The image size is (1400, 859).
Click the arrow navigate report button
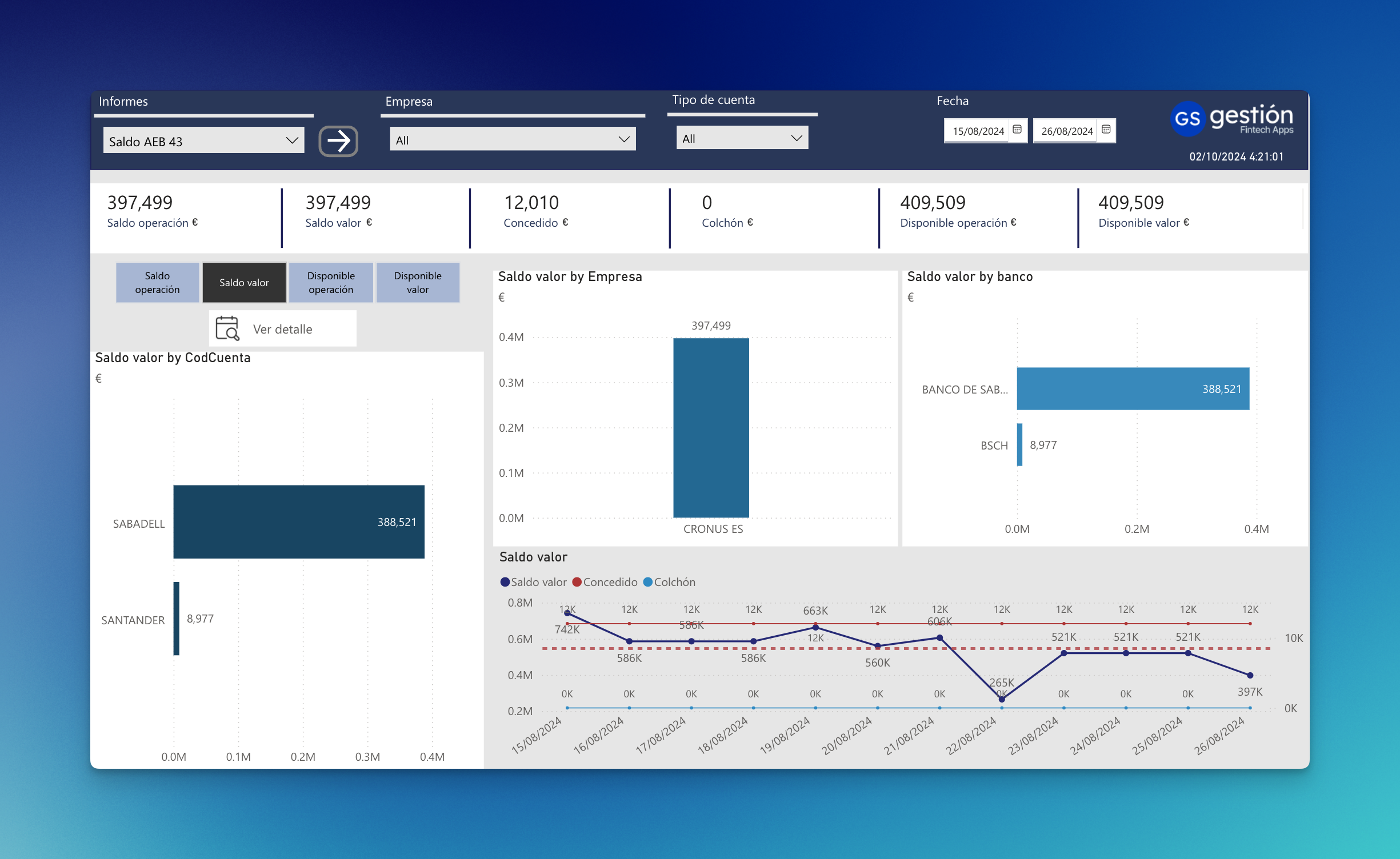pyautogui.click(x=338, y=141)
